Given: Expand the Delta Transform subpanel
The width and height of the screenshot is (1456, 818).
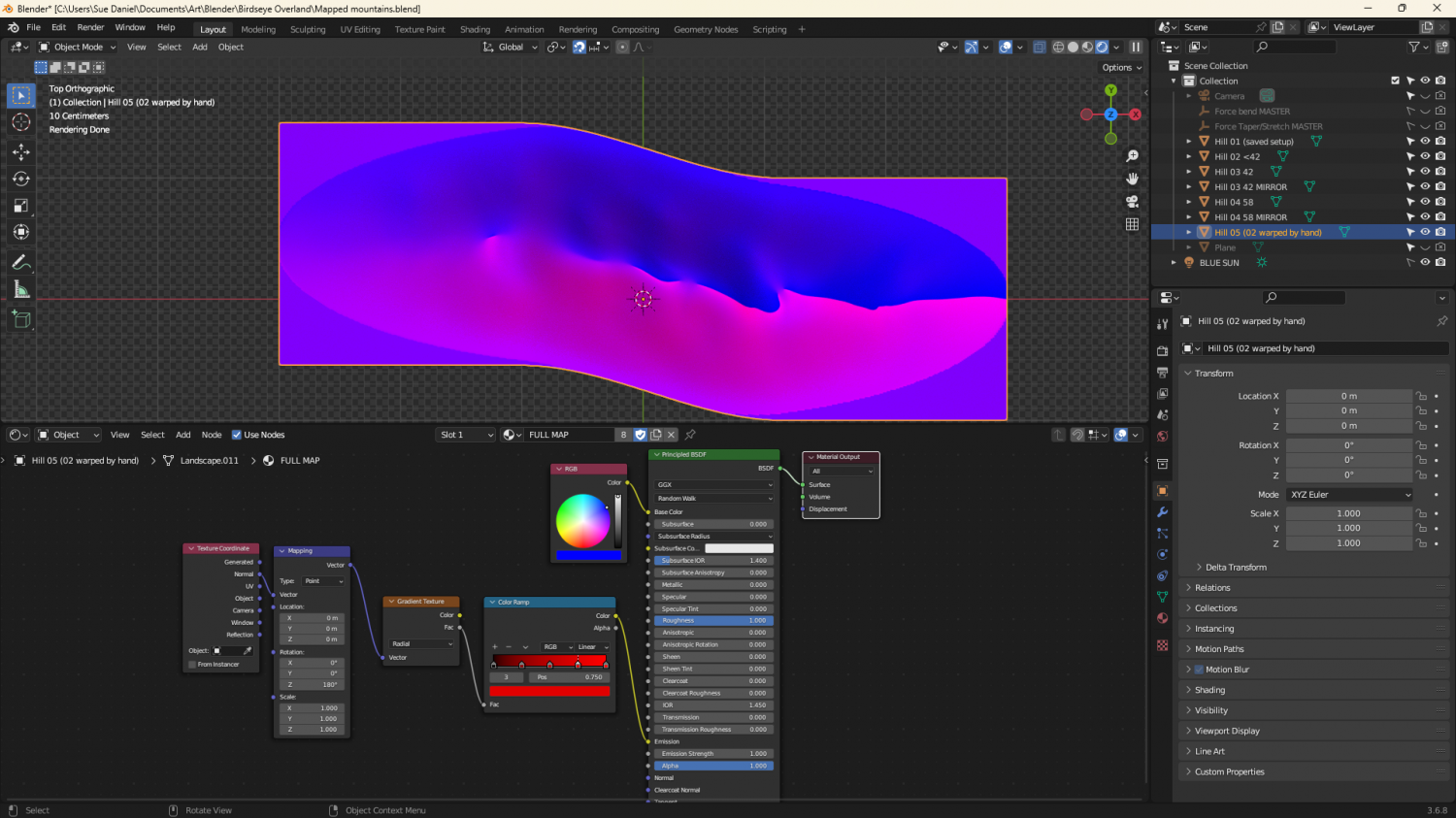Looking at the screenshot, I should point(1235,568).
